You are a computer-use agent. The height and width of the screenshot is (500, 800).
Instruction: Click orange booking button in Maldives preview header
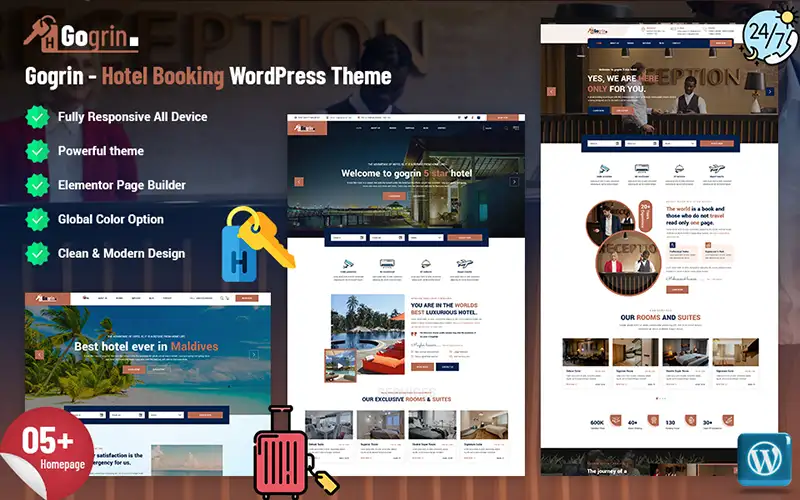tap(247, 298)
